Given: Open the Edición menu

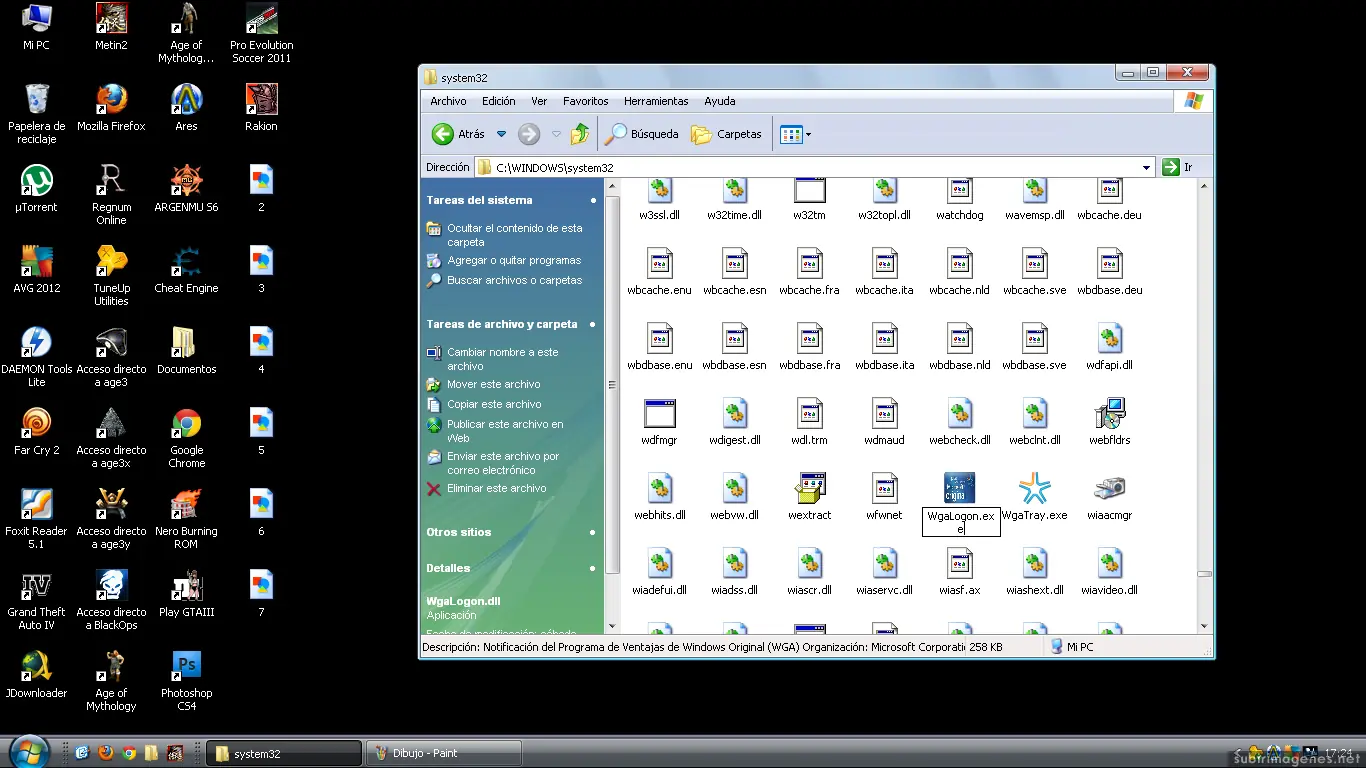Looking at the screenshot, I should tap(498, 101).
